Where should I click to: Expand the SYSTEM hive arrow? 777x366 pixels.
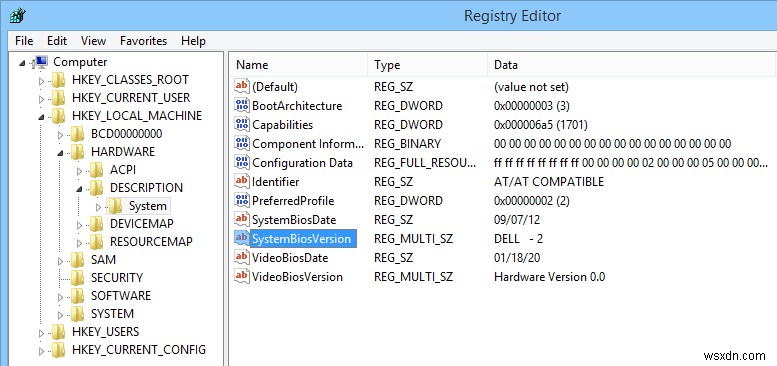(60, 314)
